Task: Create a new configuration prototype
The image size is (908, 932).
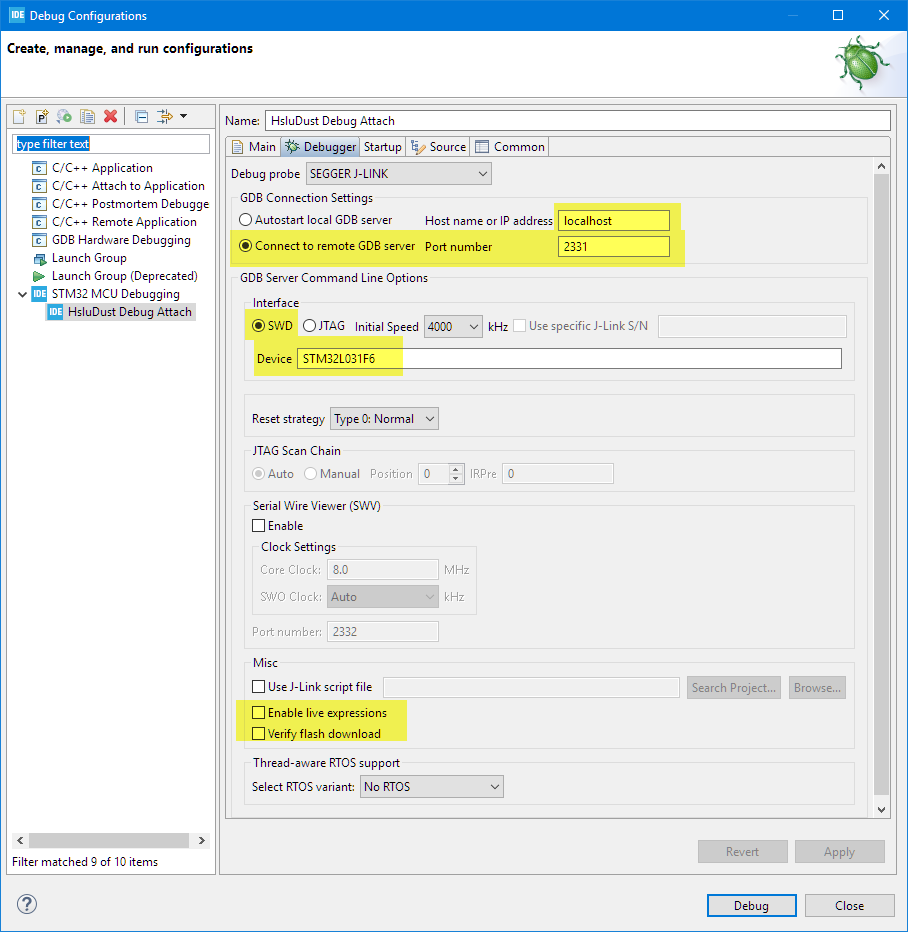Action: pos(42,117)
